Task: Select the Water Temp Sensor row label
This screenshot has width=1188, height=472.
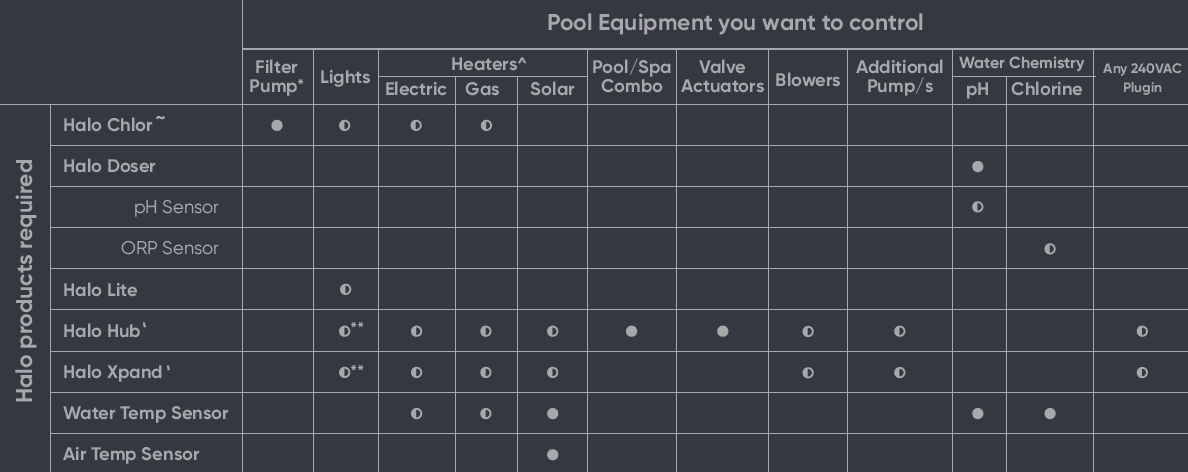Action: coord(145,413)
